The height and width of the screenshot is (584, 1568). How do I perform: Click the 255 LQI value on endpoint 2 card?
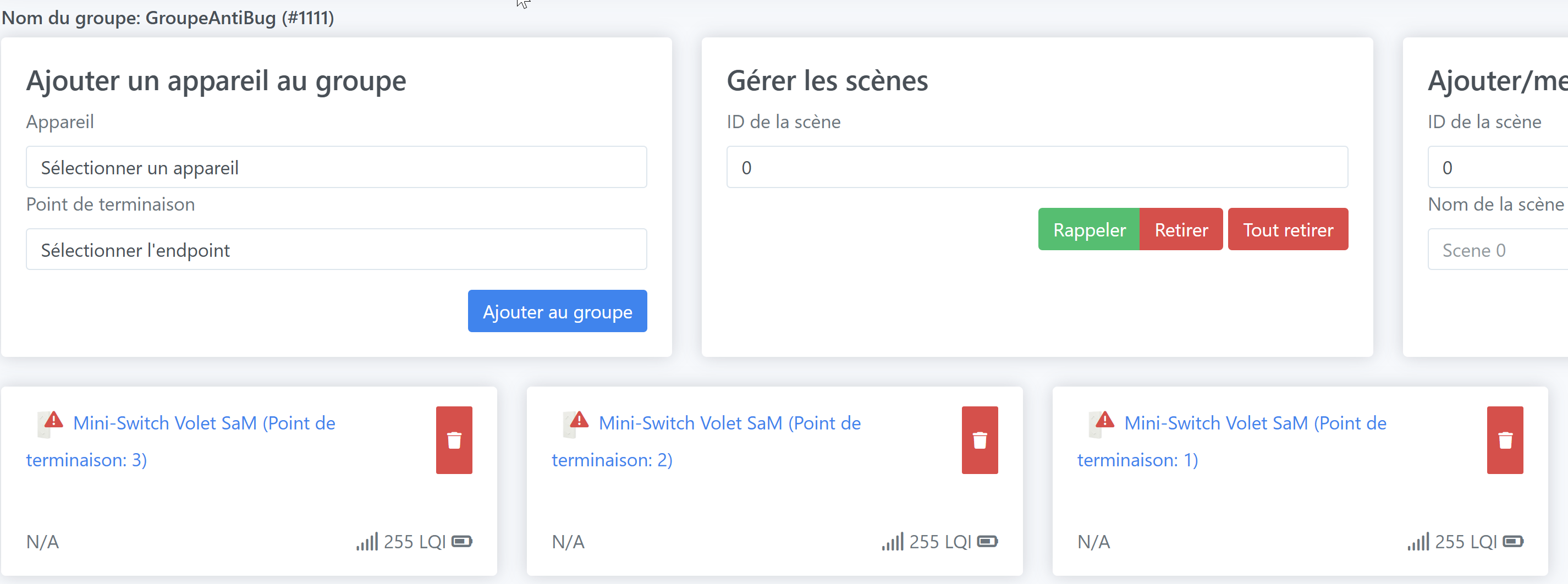point(940,542)
